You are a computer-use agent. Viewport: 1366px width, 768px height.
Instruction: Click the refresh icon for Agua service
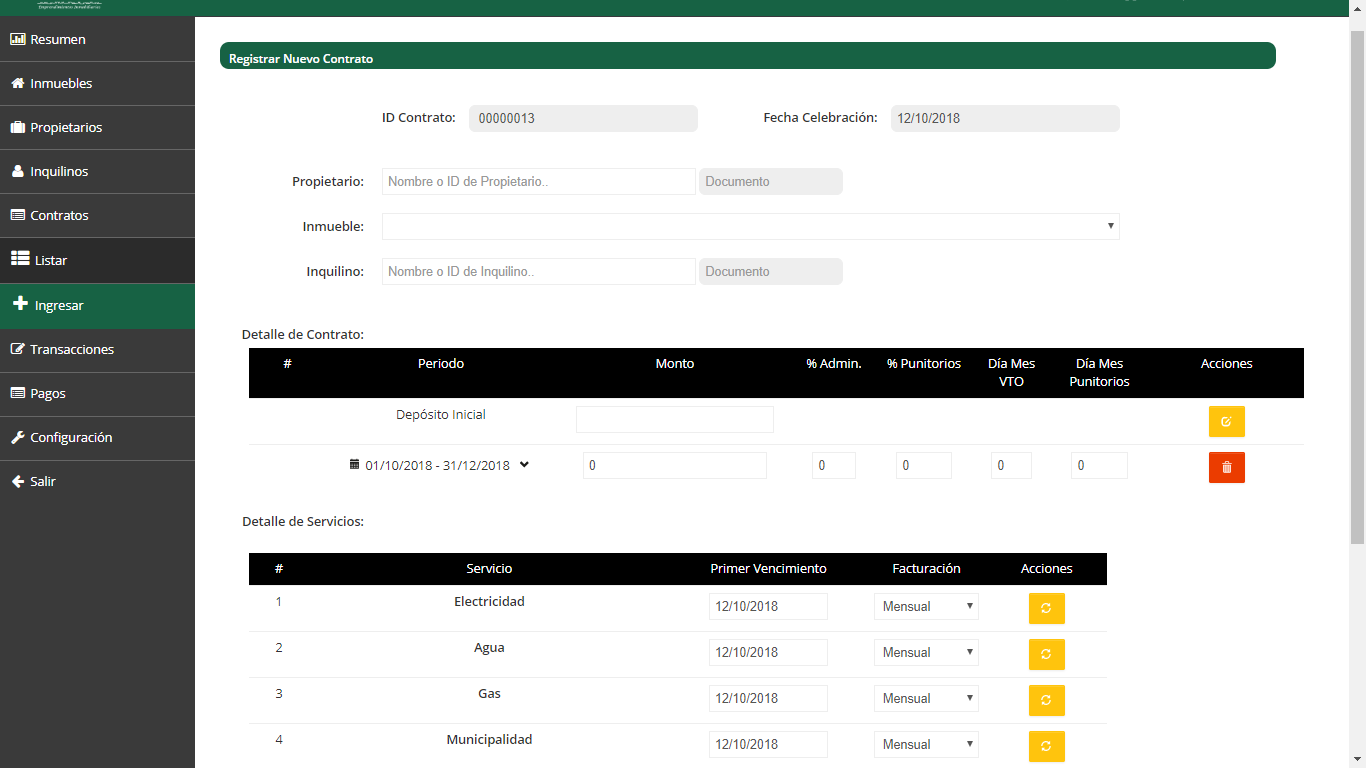pos(1046,654)
